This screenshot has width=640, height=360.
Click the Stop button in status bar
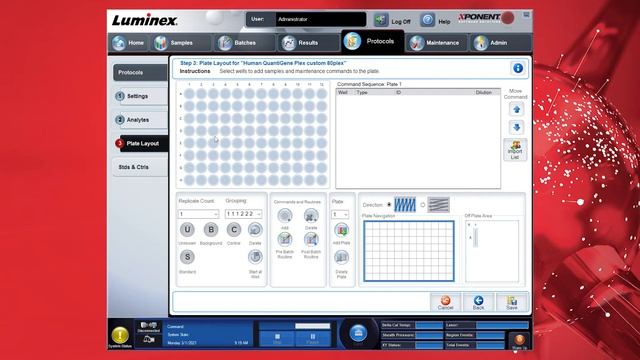[x=277, y=338]
